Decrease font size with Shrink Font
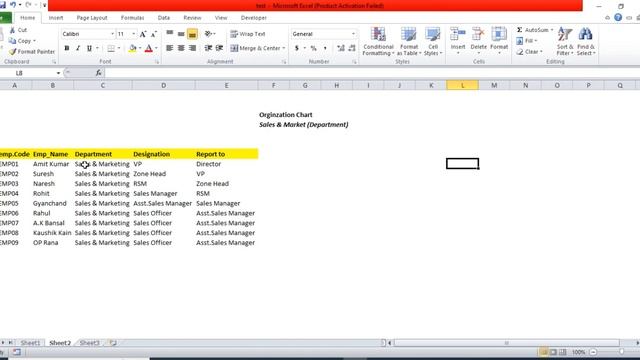Screen dimensions: 640x360 (153, 34)
